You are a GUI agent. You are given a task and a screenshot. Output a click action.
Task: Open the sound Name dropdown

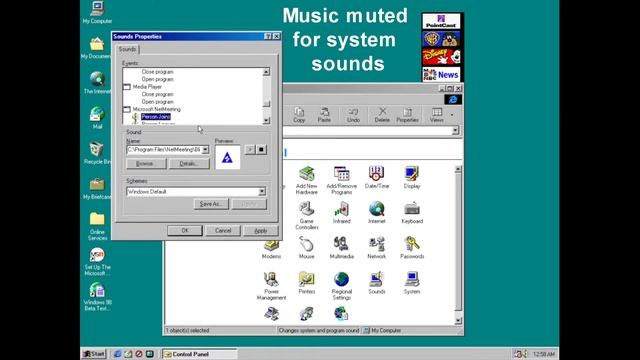click(205, 150)
